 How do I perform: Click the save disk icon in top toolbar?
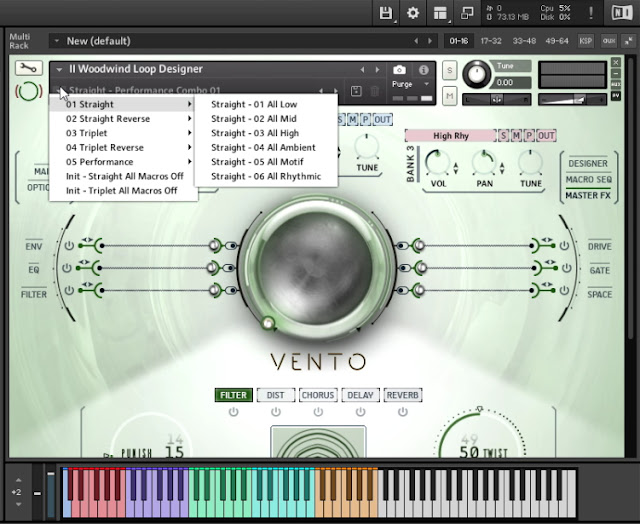385,13
